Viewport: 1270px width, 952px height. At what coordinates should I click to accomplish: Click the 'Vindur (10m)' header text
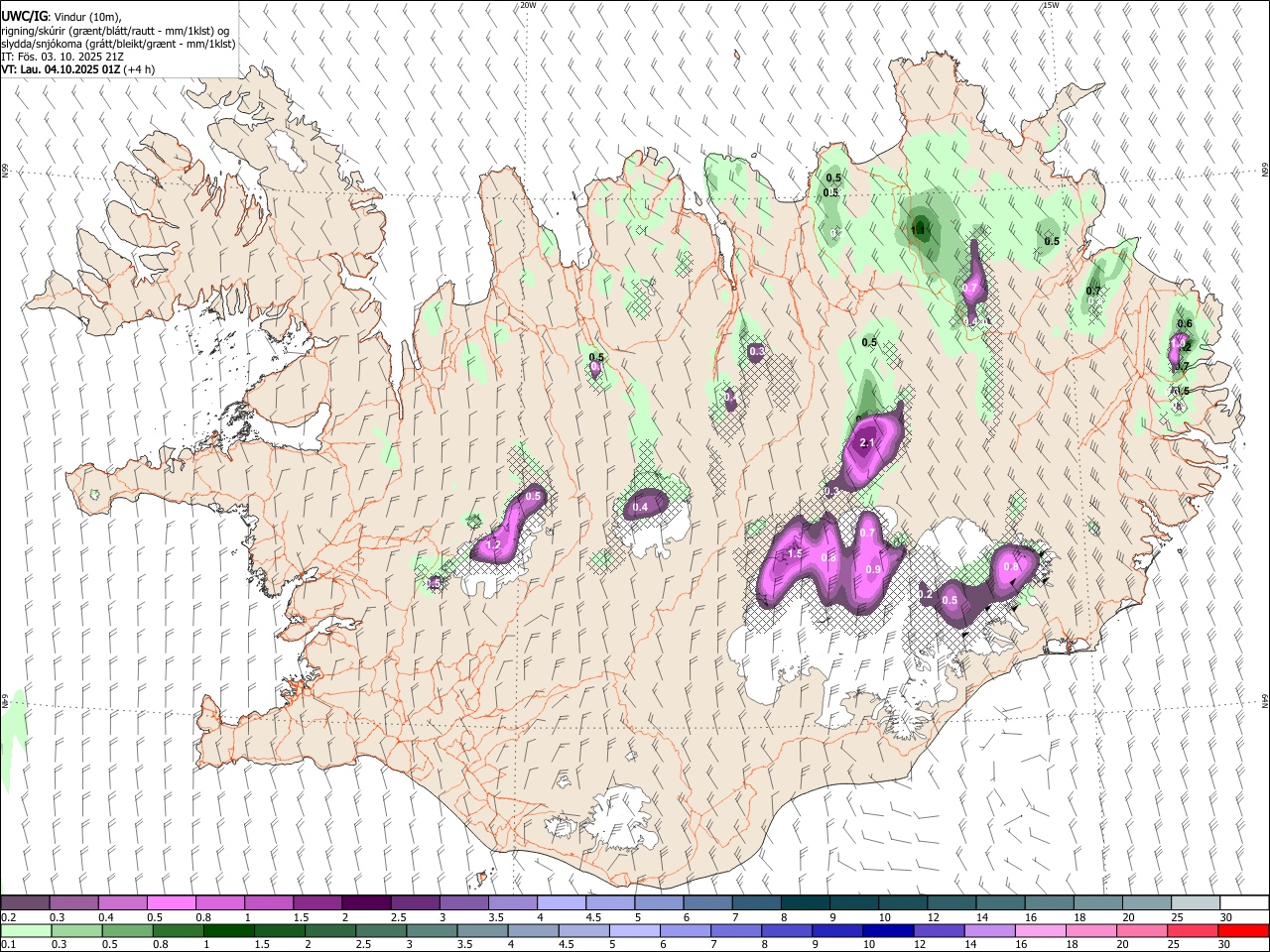point(87,16)
